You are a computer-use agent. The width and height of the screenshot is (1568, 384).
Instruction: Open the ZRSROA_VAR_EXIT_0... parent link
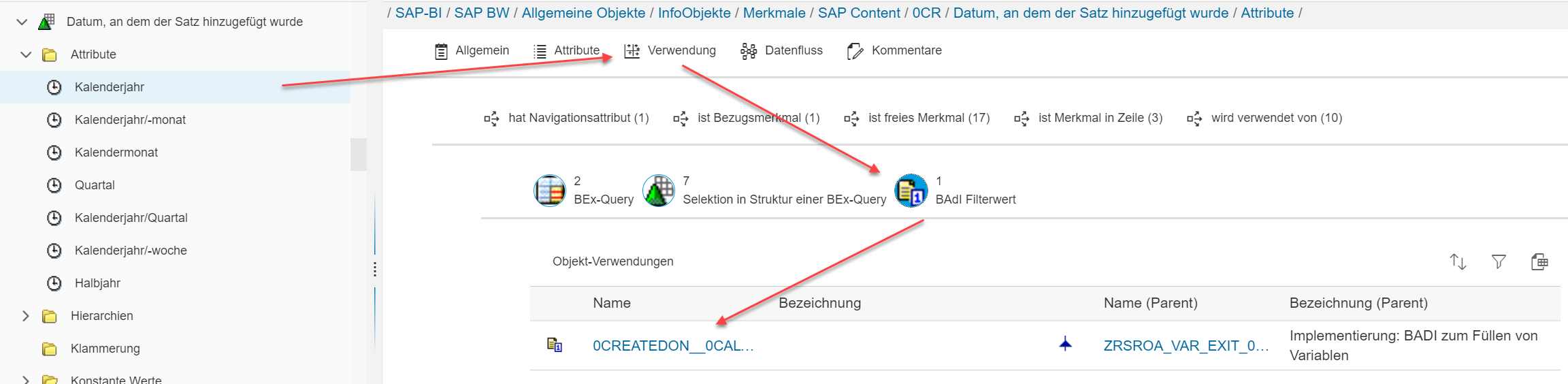[x=1186, y=346]
